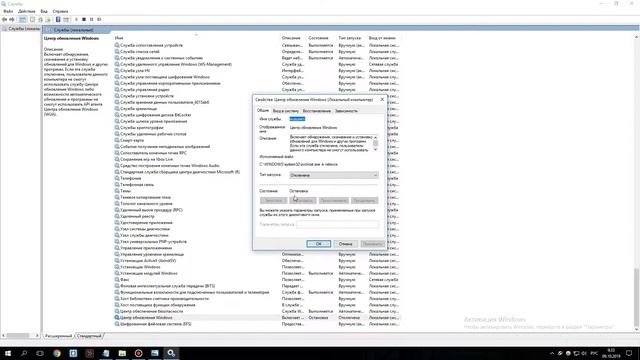Open the Действие menu
640x360 pixels.
[27, 11]
